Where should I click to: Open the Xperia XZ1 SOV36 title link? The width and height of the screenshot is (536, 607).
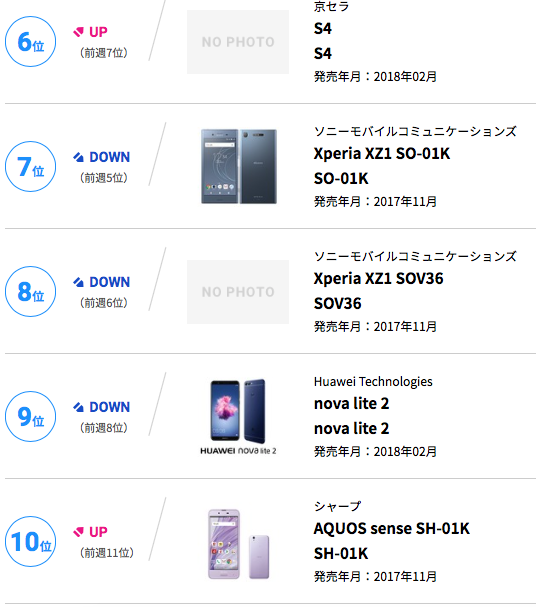[378, 279]
